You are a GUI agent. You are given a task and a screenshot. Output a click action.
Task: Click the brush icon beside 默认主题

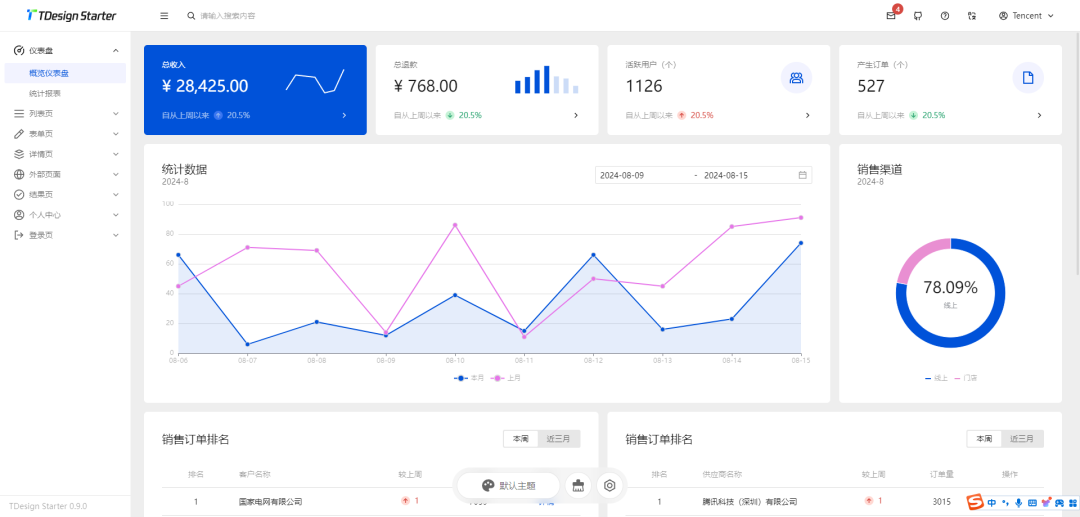coord(488,486)
